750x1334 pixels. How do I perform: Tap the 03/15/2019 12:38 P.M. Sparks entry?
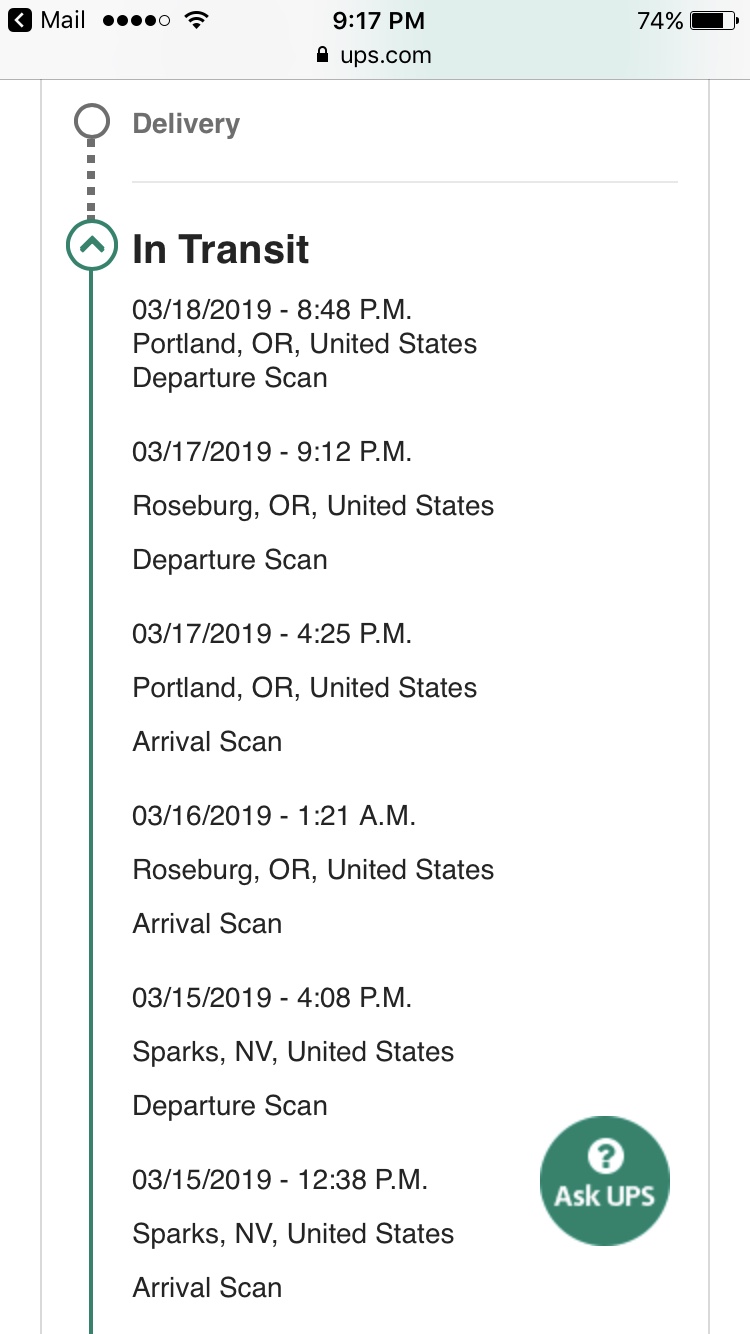pos(293,1233)
